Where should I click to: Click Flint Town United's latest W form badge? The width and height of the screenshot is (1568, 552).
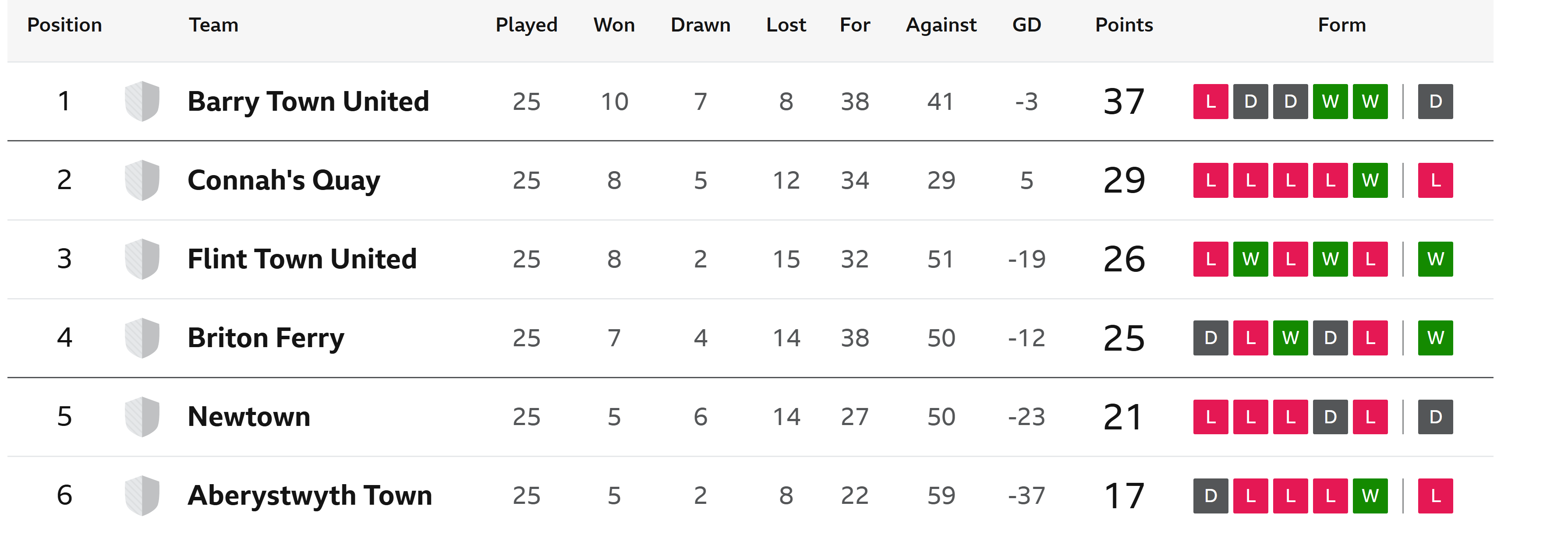pos(1435,259)
